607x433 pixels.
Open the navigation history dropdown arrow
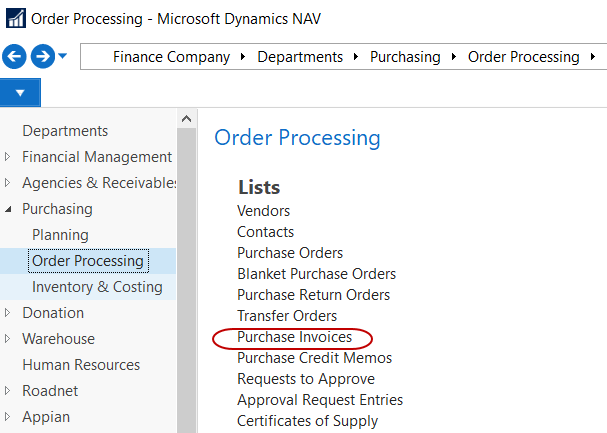[62, 56]
